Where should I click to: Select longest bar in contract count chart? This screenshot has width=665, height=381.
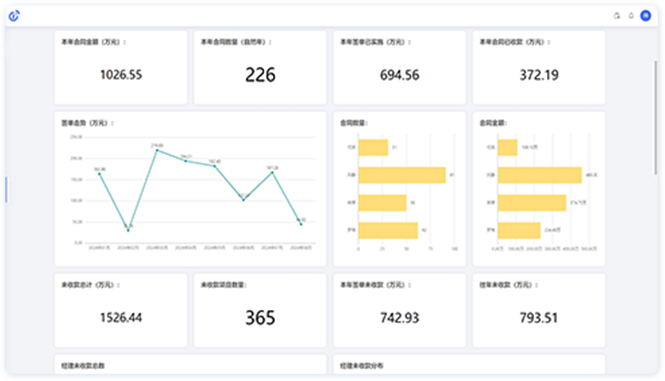pos(402,175)
